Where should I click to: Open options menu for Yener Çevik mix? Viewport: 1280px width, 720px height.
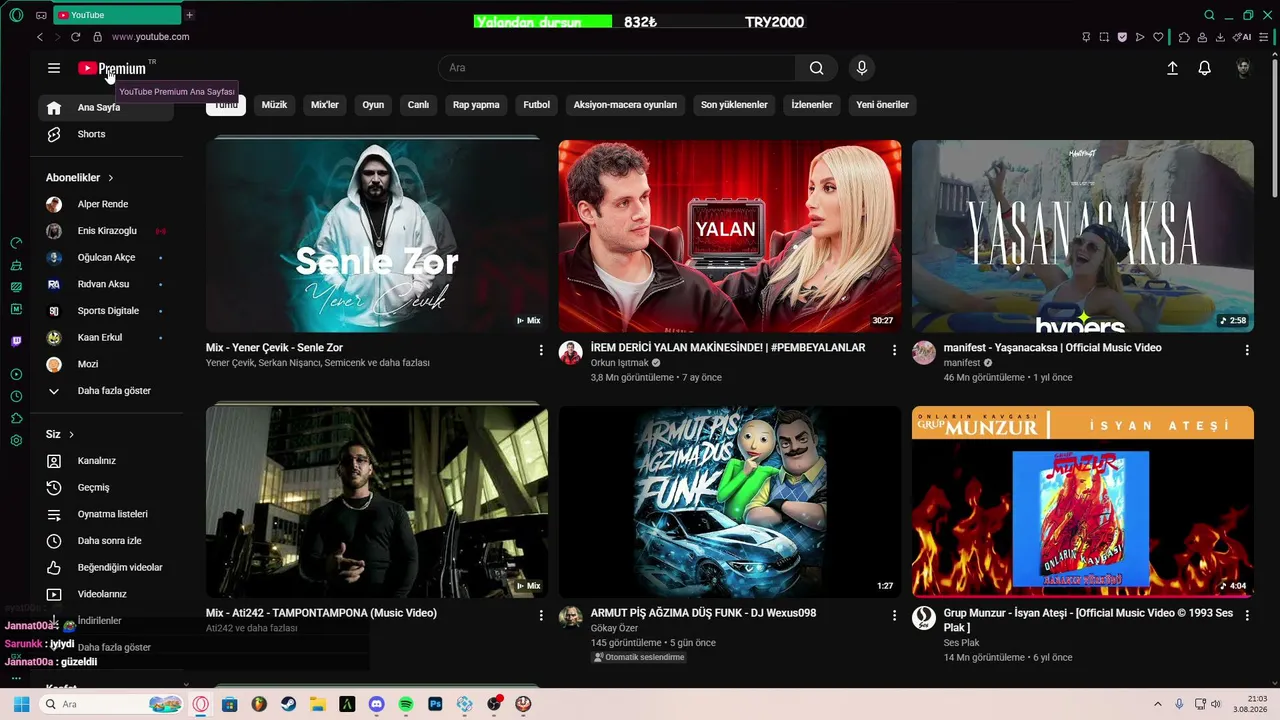coord(541,350)
